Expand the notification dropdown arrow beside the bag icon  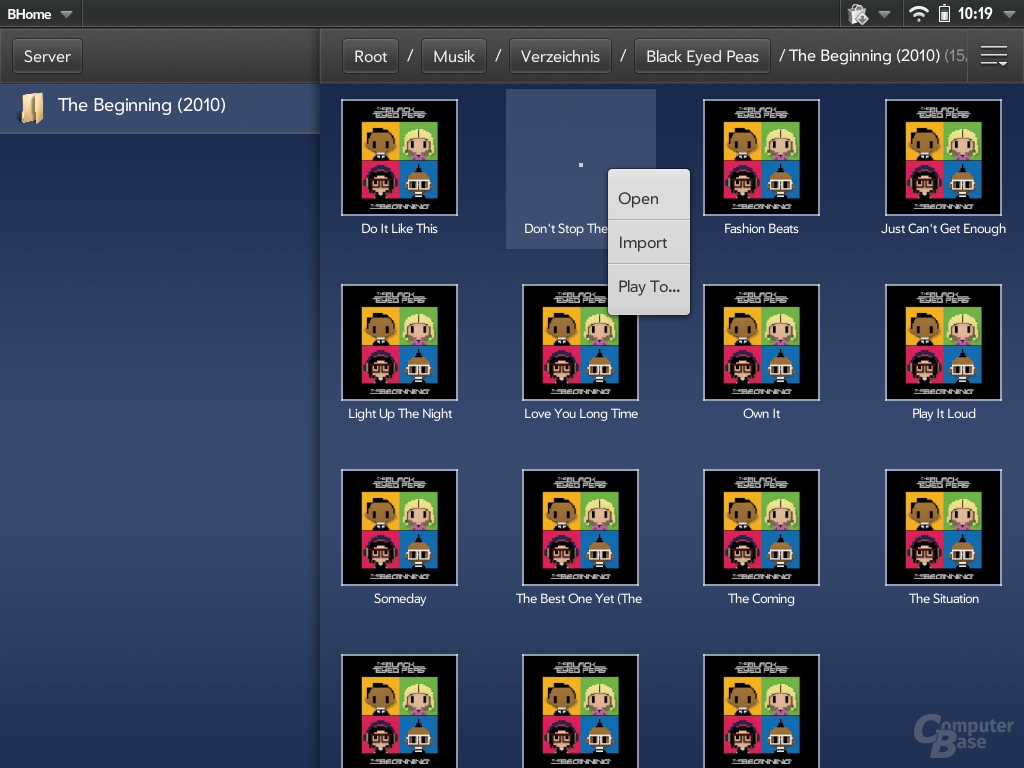coord(884,14)
